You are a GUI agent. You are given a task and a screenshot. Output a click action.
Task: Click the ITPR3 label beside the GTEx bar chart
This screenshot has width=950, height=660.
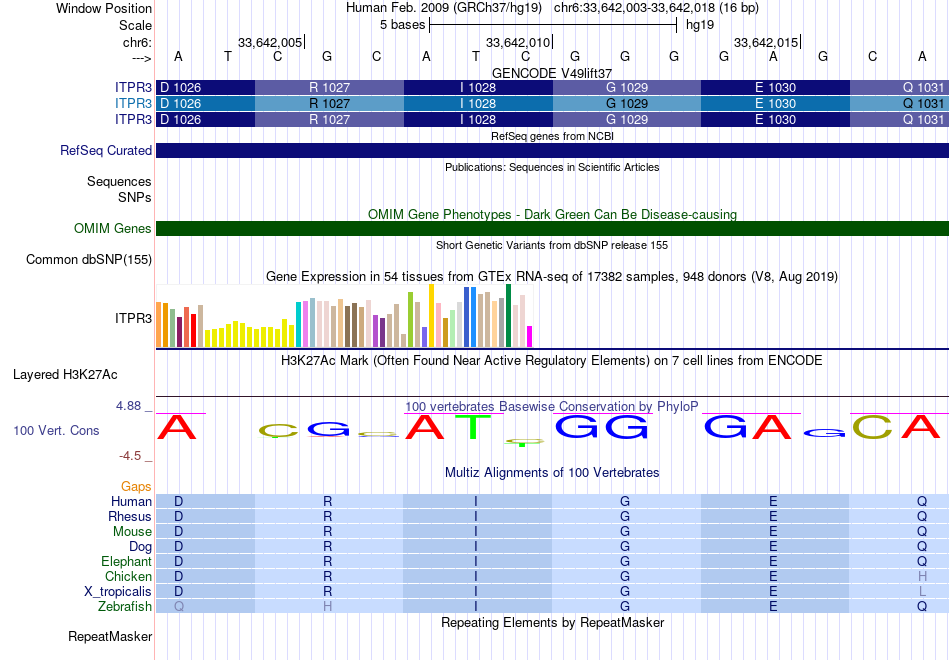click(133, 318)
